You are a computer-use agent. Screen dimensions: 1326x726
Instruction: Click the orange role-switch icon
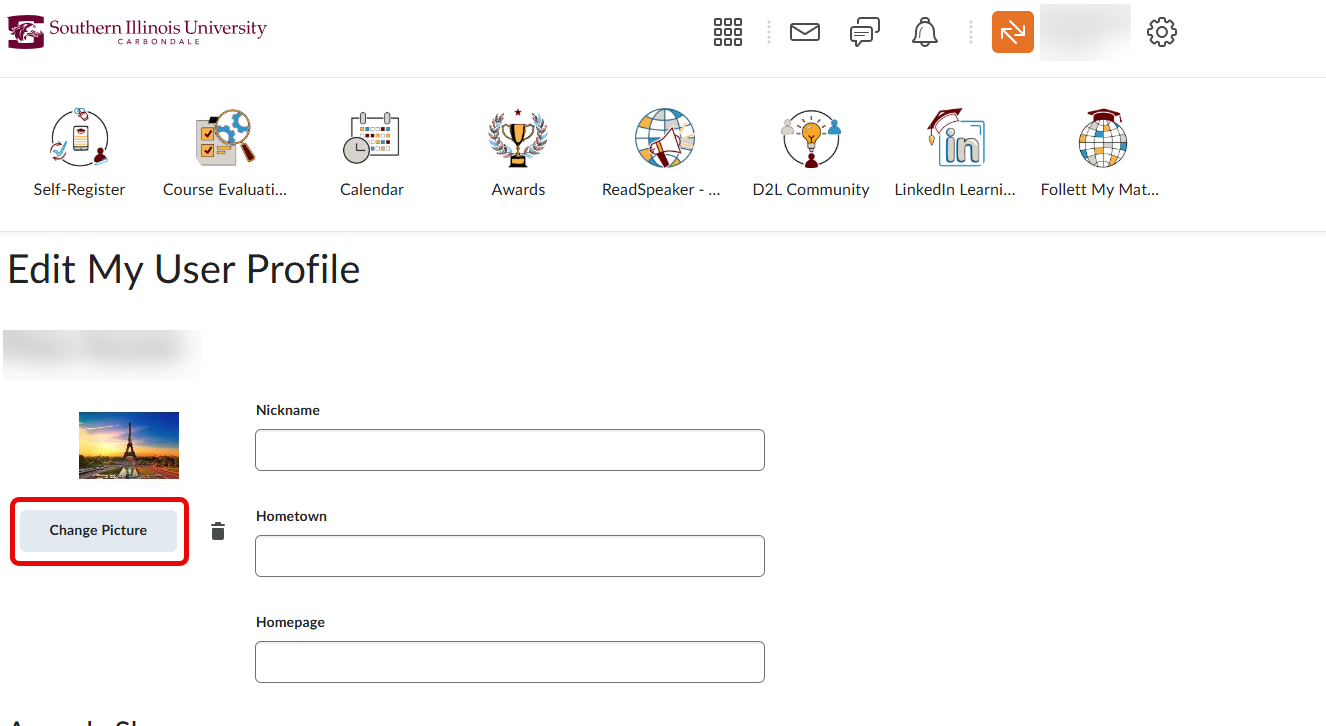coord(1012,32)
